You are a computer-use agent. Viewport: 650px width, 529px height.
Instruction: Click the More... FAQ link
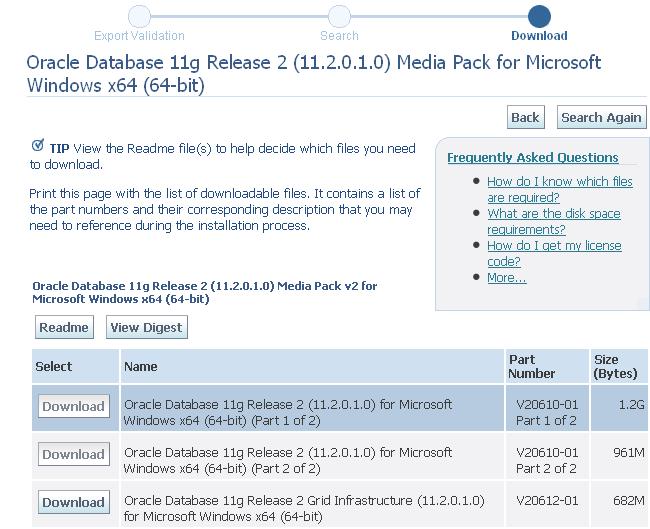(x=507, y=277)
